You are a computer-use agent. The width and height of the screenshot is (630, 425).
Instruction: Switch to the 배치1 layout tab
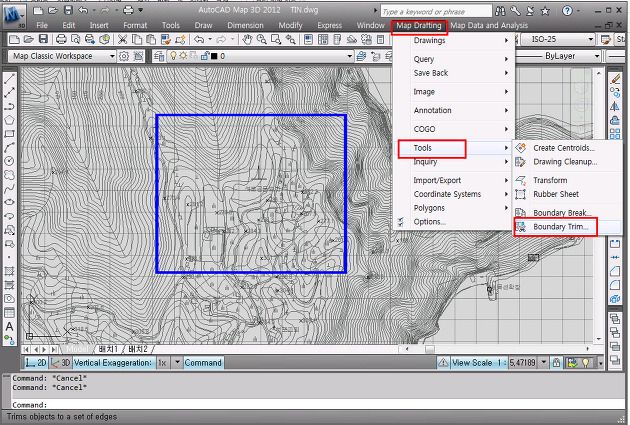pos(108,349)
